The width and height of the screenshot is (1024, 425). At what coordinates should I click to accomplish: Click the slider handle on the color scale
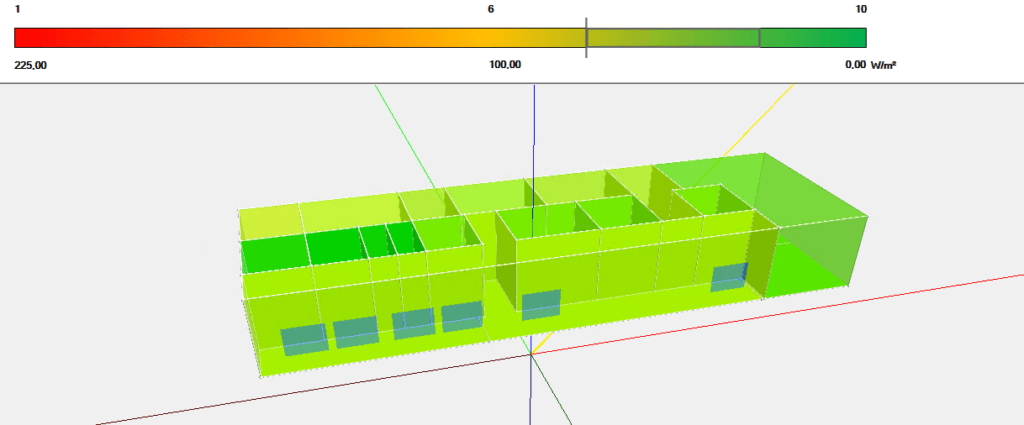(586, 37)
